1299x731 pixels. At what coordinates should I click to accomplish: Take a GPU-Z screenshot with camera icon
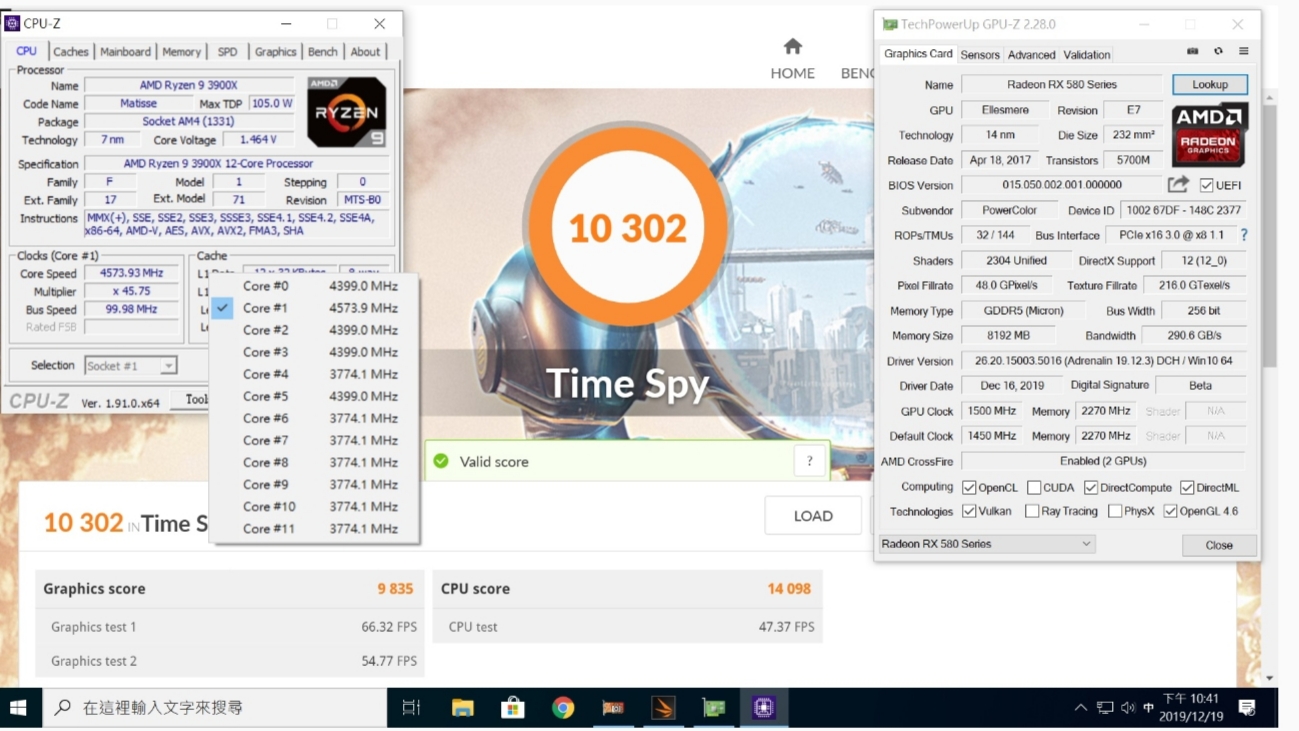1192,51
